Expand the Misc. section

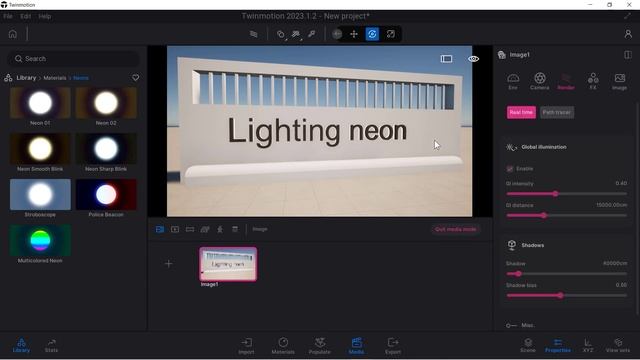pyautogui.click(x=527, y=325)
